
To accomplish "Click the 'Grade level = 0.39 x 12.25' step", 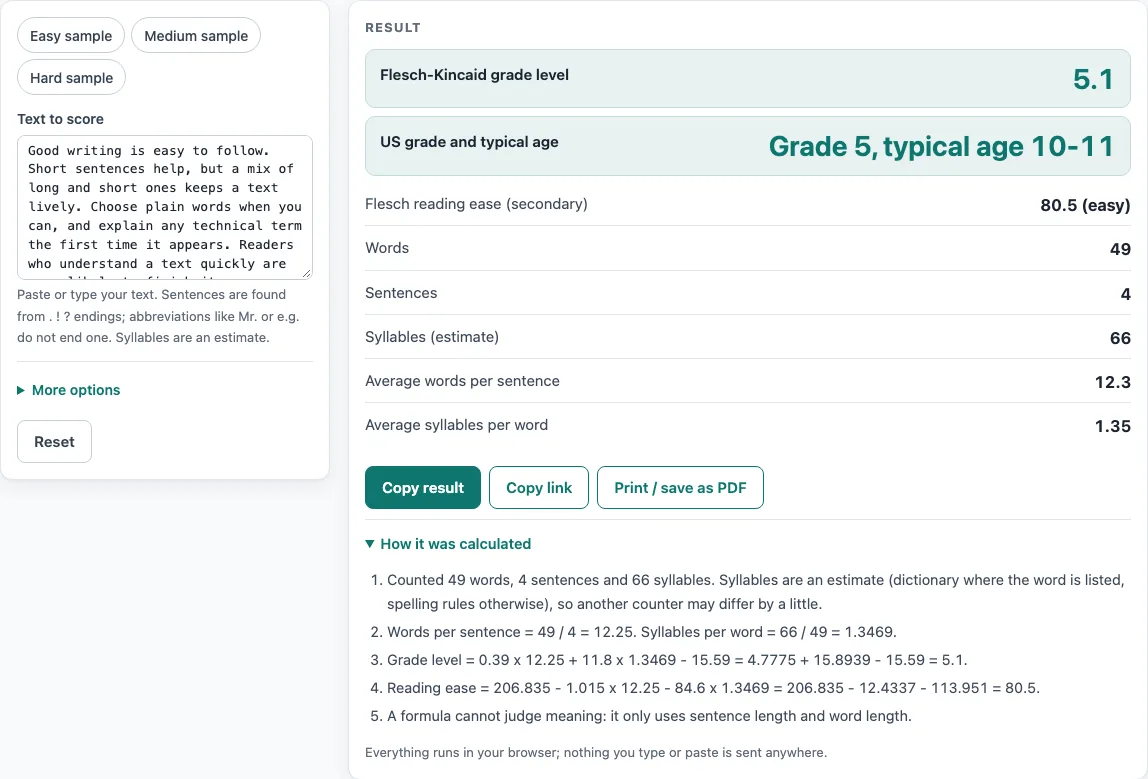I will click(x=677, y=660).
